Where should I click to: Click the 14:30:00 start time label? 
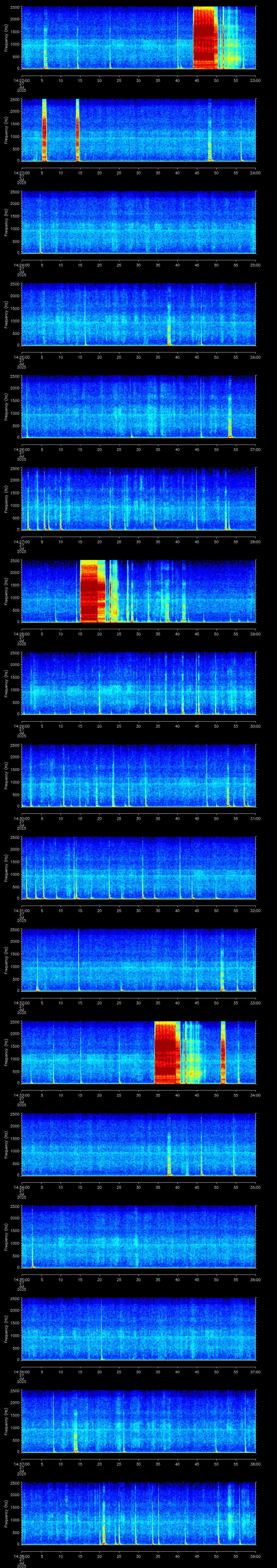click(22, 818)
